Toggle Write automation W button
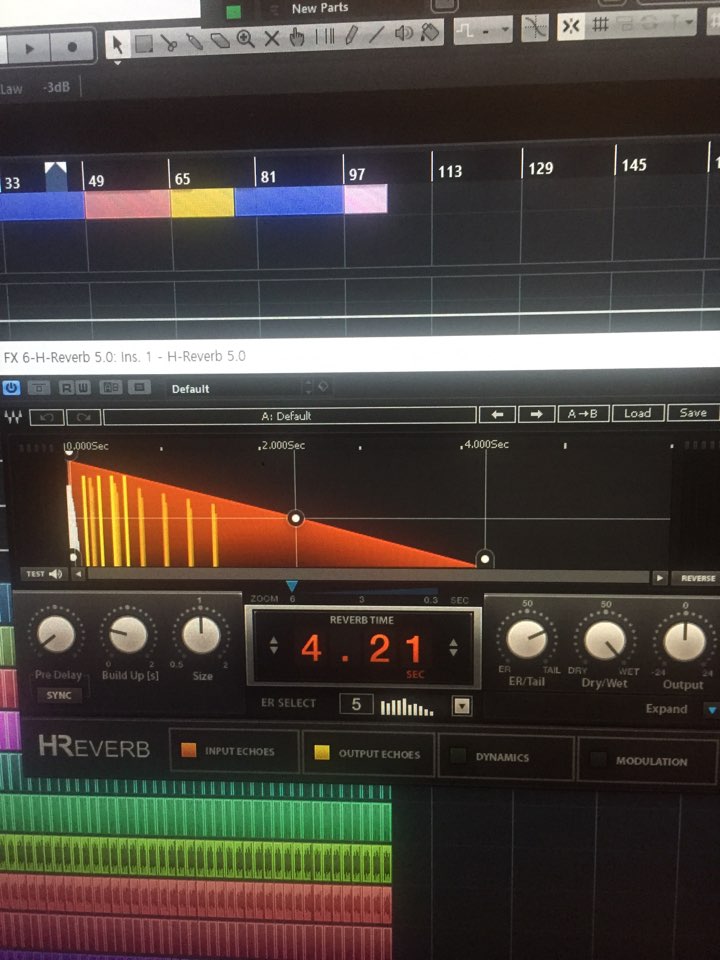The image size is (720, 960). (x=83, y=388)
